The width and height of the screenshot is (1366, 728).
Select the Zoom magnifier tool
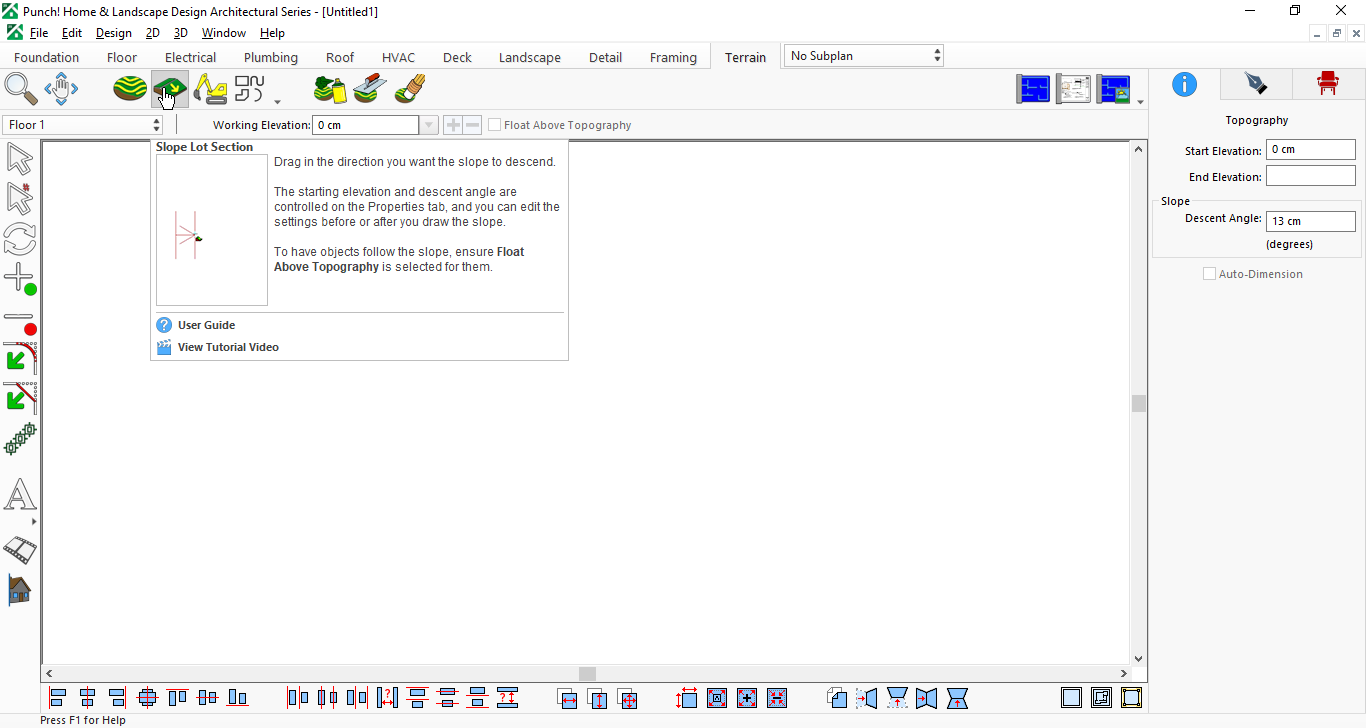tap(21, 89)
